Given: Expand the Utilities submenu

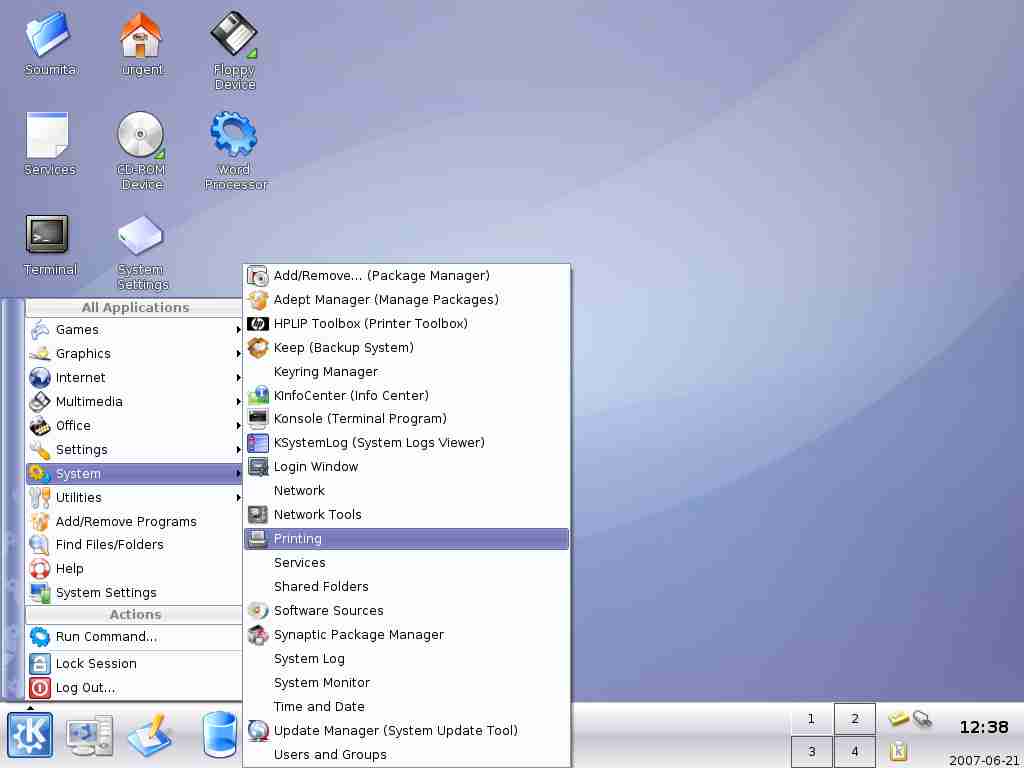Looking at the screenshot, I should click(x=135, y=498).
